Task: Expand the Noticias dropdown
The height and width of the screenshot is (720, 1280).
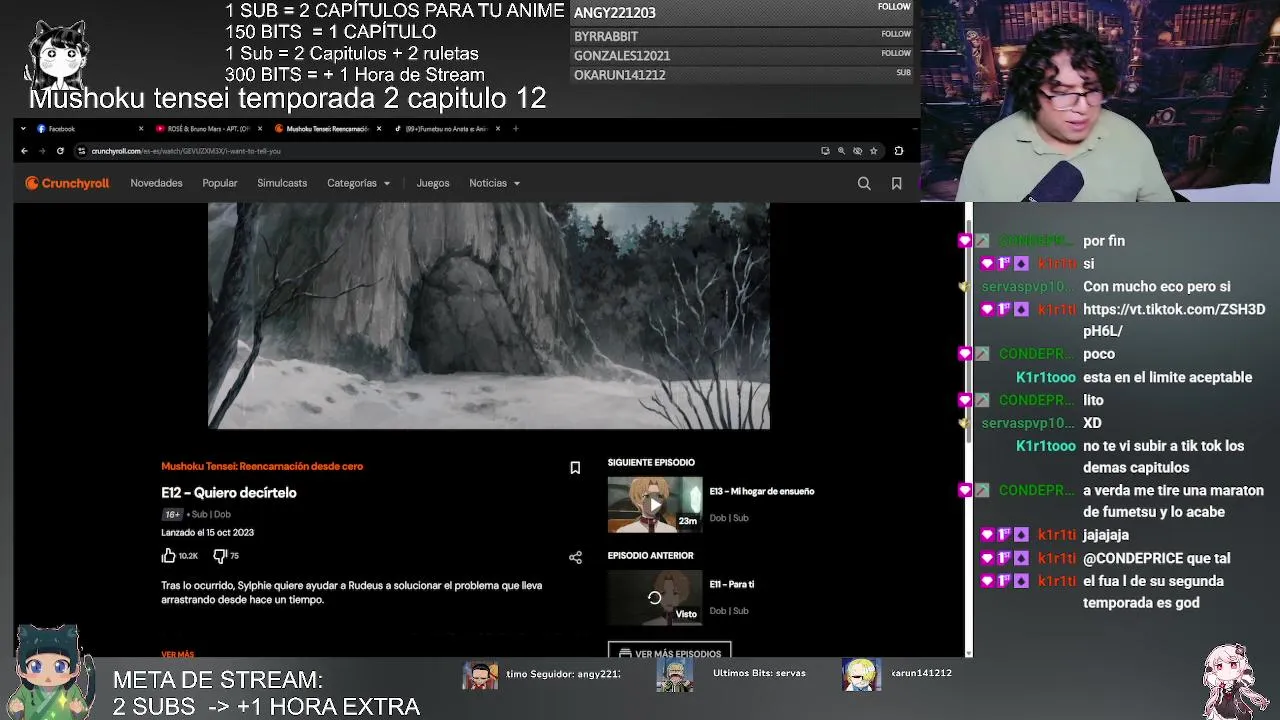Action: pyautogui.click(x=495, y=183)
